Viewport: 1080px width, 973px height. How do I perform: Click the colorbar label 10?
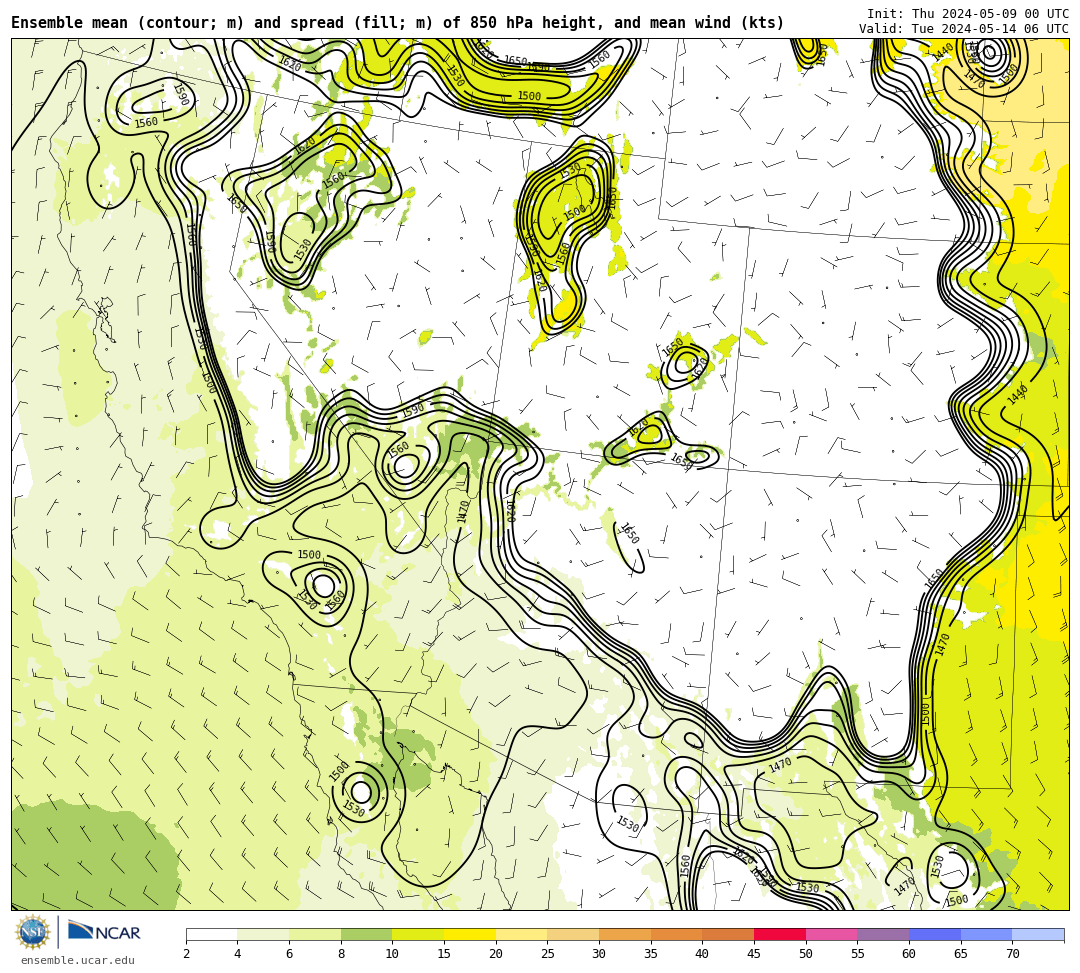coord(393,954)
